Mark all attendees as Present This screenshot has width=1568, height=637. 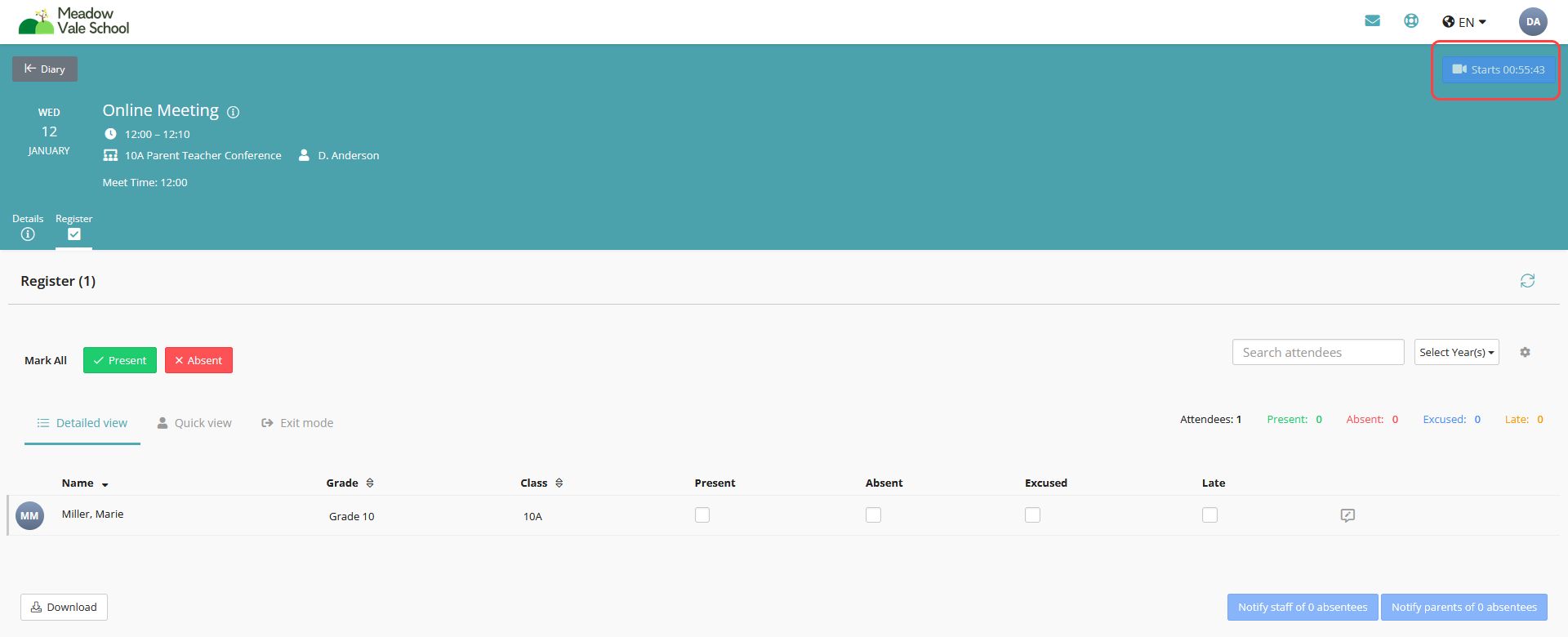pyautogui.click(x=119, y=360)
